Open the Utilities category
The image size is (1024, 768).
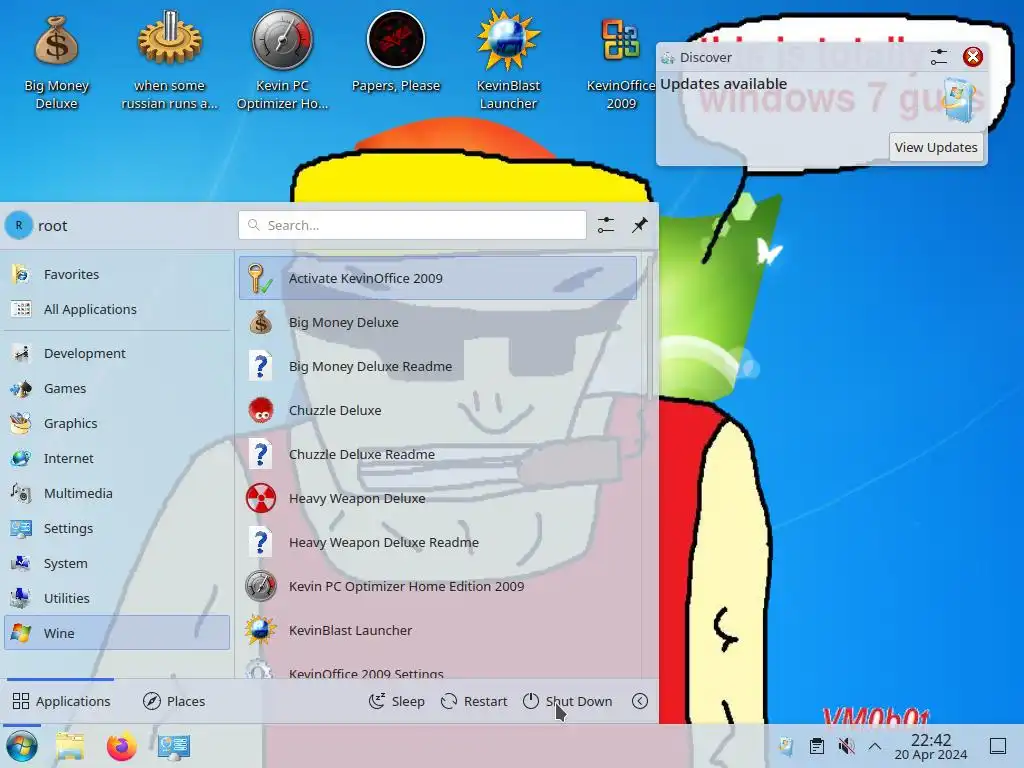tap(117, 598)
